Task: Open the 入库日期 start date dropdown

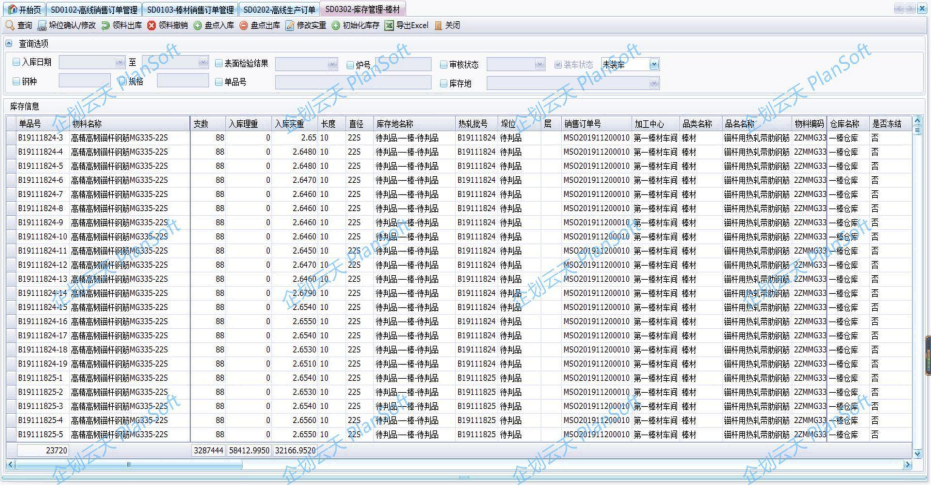Action: point(119,62)
